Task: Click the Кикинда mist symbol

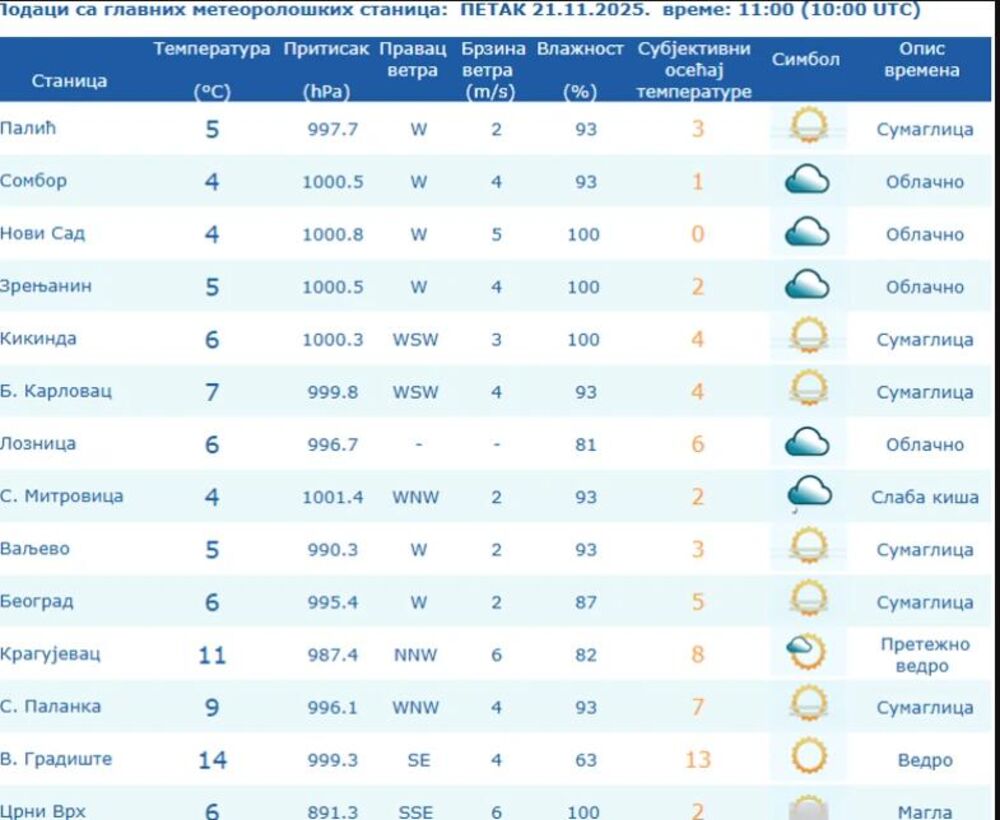Action: pos(808,336)
